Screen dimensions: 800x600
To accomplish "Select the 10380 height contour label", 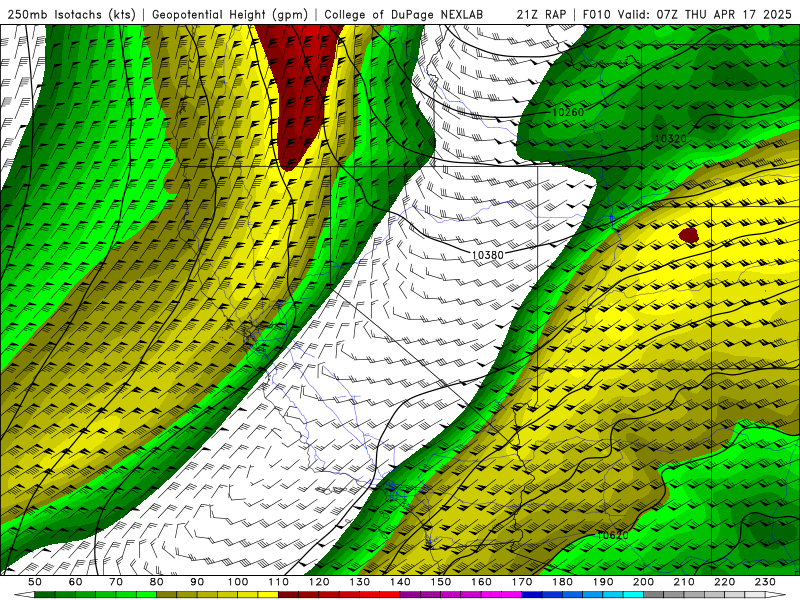I will pos(488,255).
